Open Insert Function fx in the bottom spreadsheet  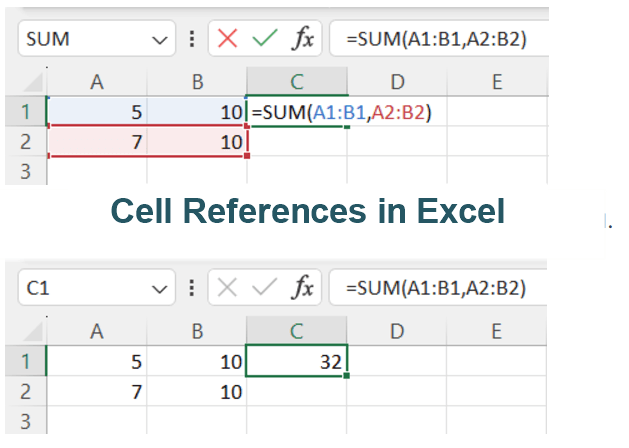[303, 288]
